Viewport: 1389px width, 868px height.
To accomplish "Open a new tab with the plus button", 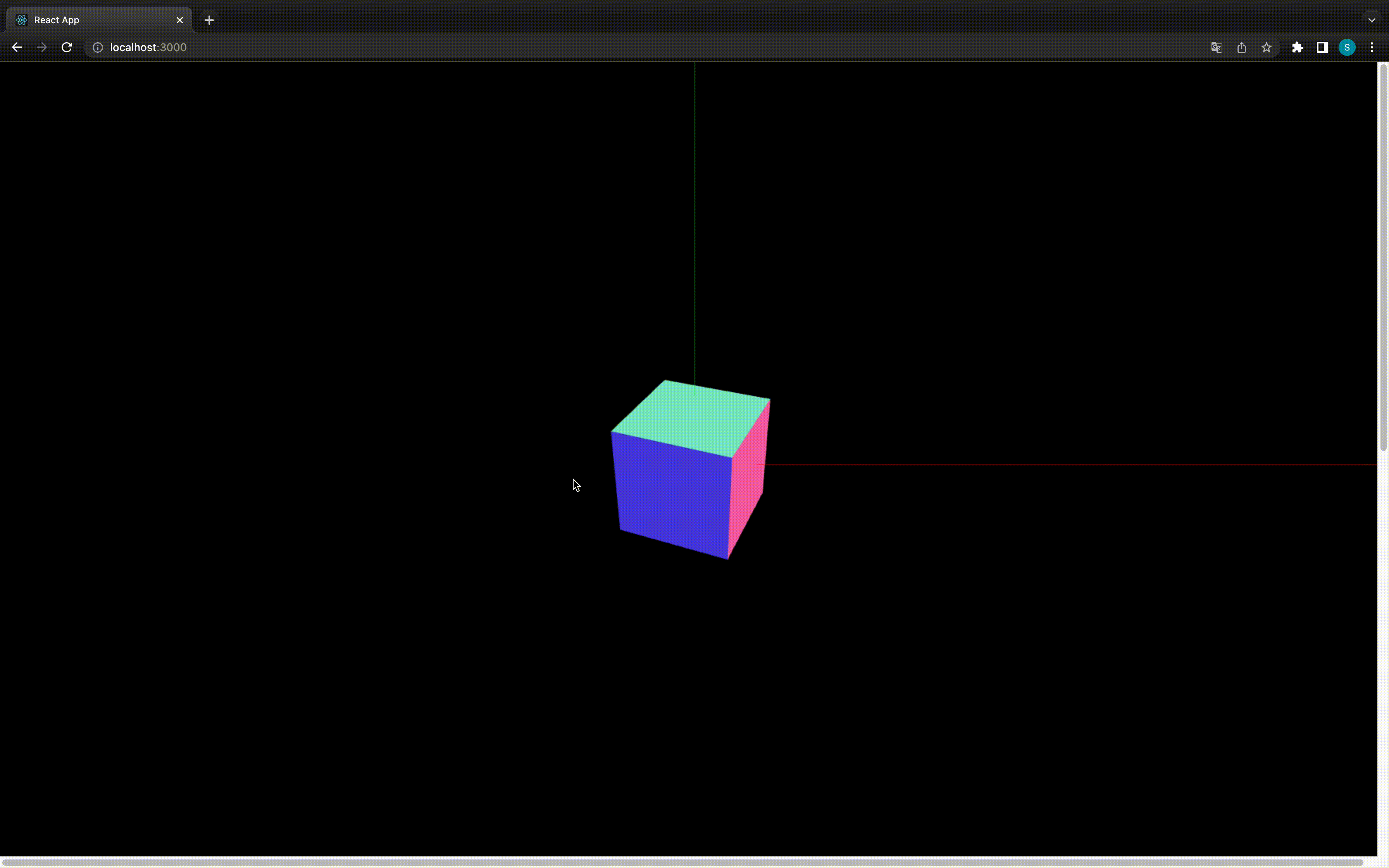I will [x=209, y=19].
